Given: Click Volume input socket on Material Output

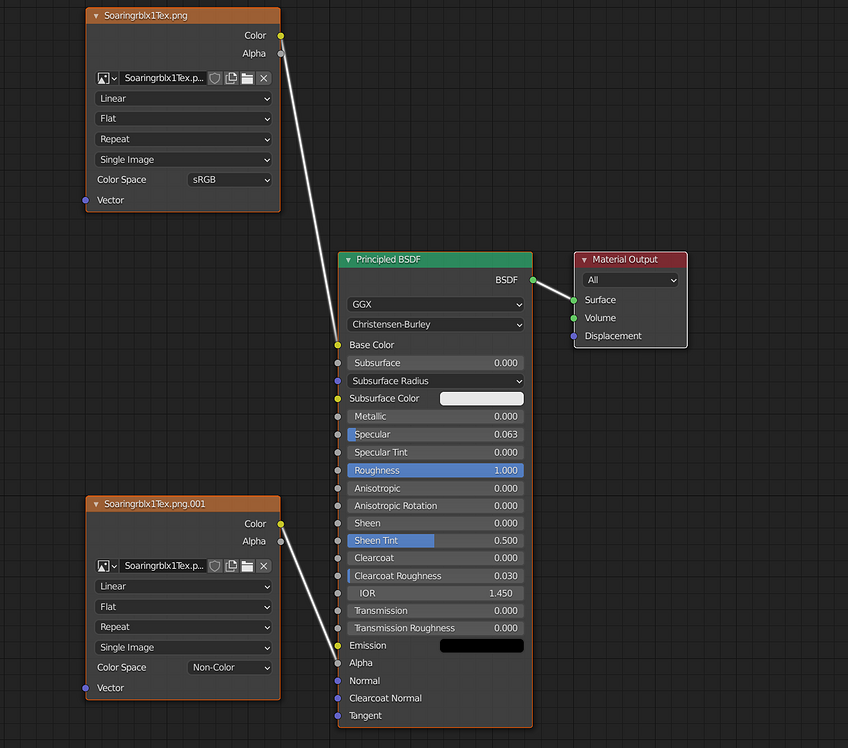Looking at the screenshot, I should pyautogui.click(x=574, y=319).
